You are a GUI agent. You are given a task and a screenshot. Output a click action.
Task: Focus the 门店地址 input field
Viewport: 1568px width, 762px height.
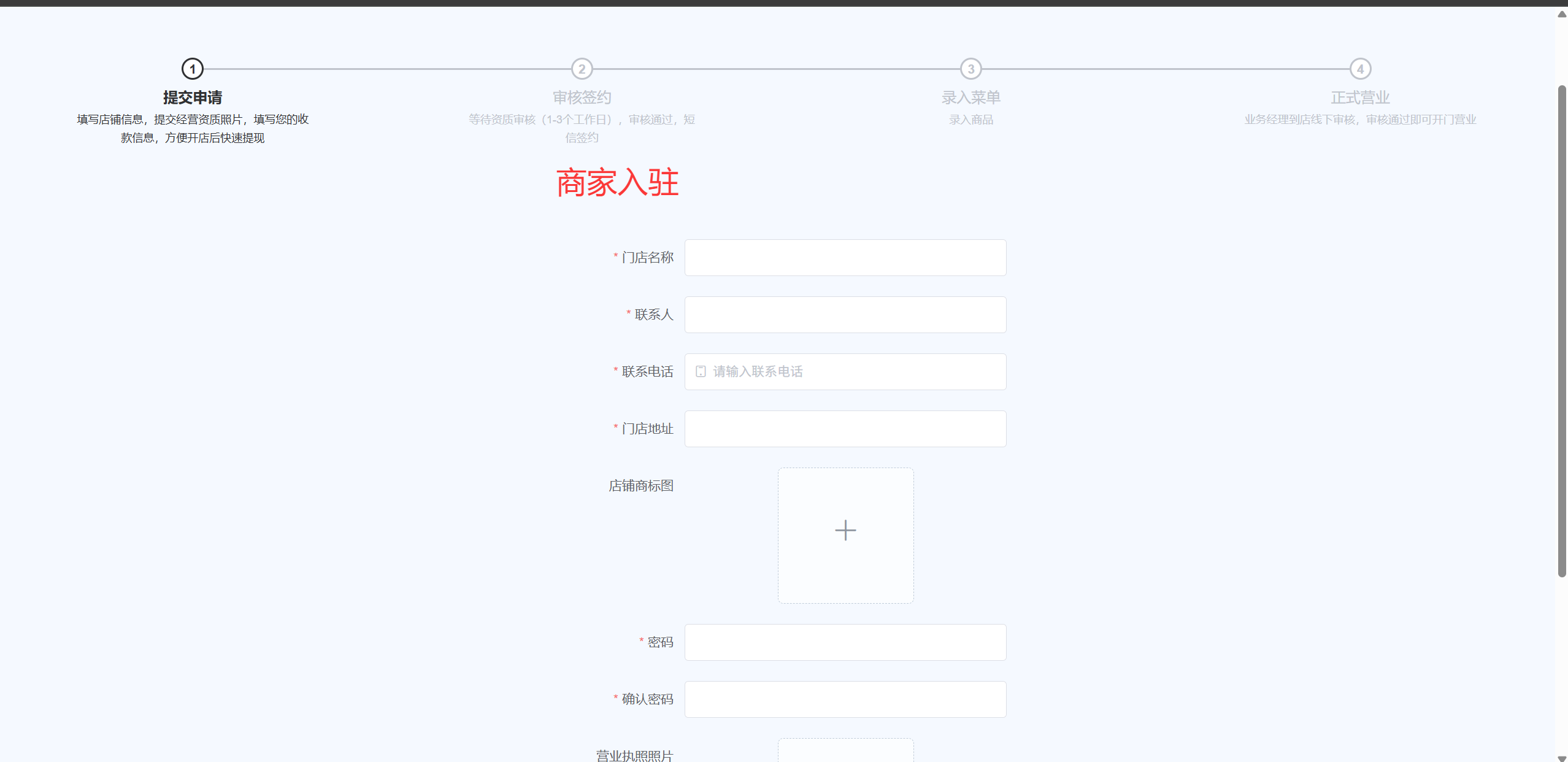[x=845, y=429]
